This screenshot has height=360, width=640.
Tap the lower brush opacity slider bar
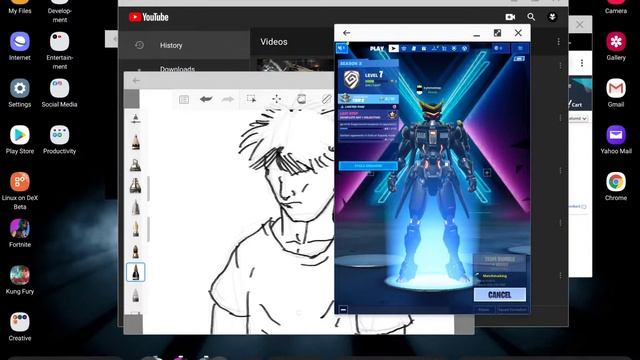click(149, 229)
